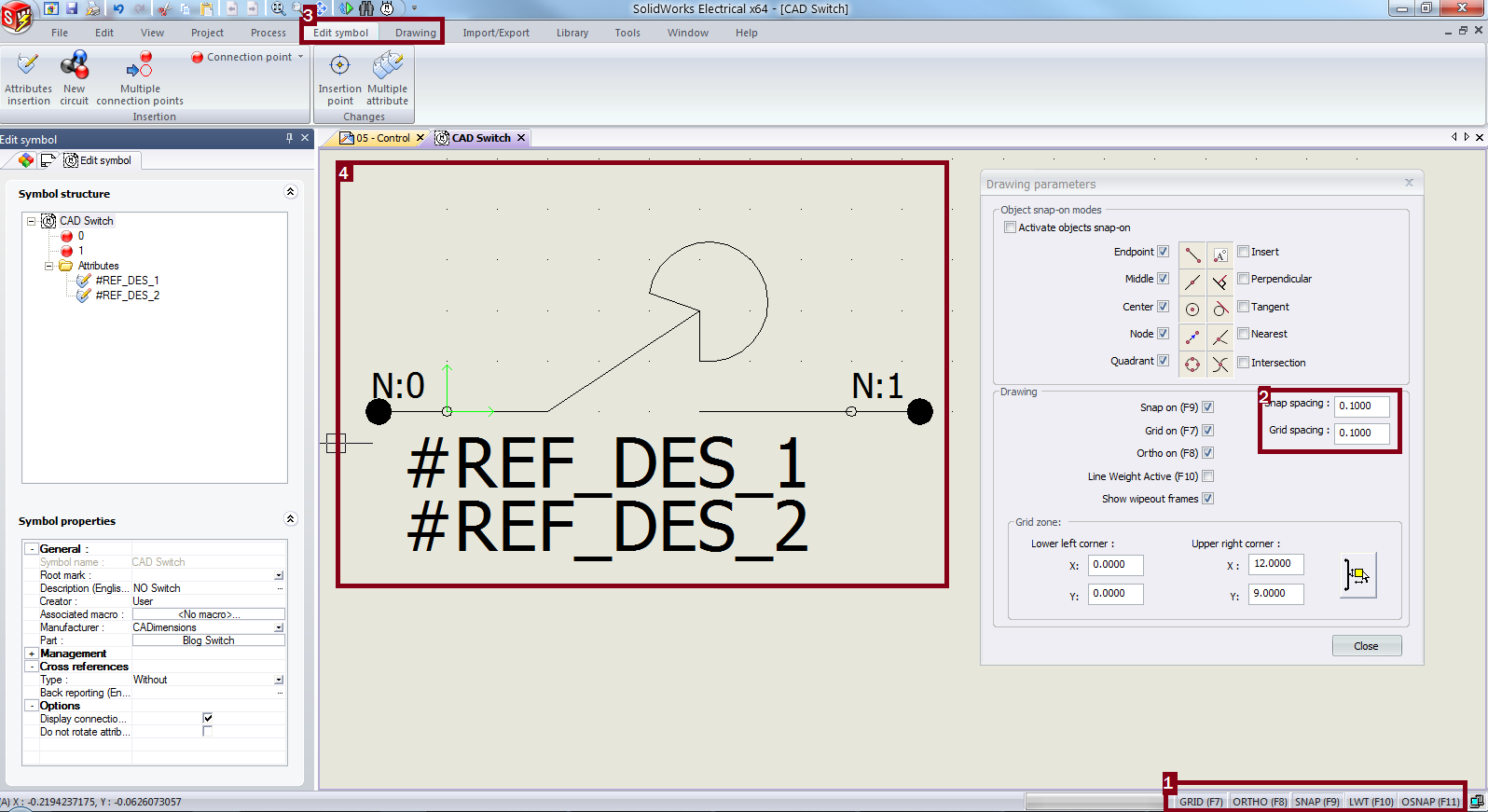Screen dimensions: 1488x812
Task: Check the Perpendicular snap mode
Action: (x=1243, y=279)
